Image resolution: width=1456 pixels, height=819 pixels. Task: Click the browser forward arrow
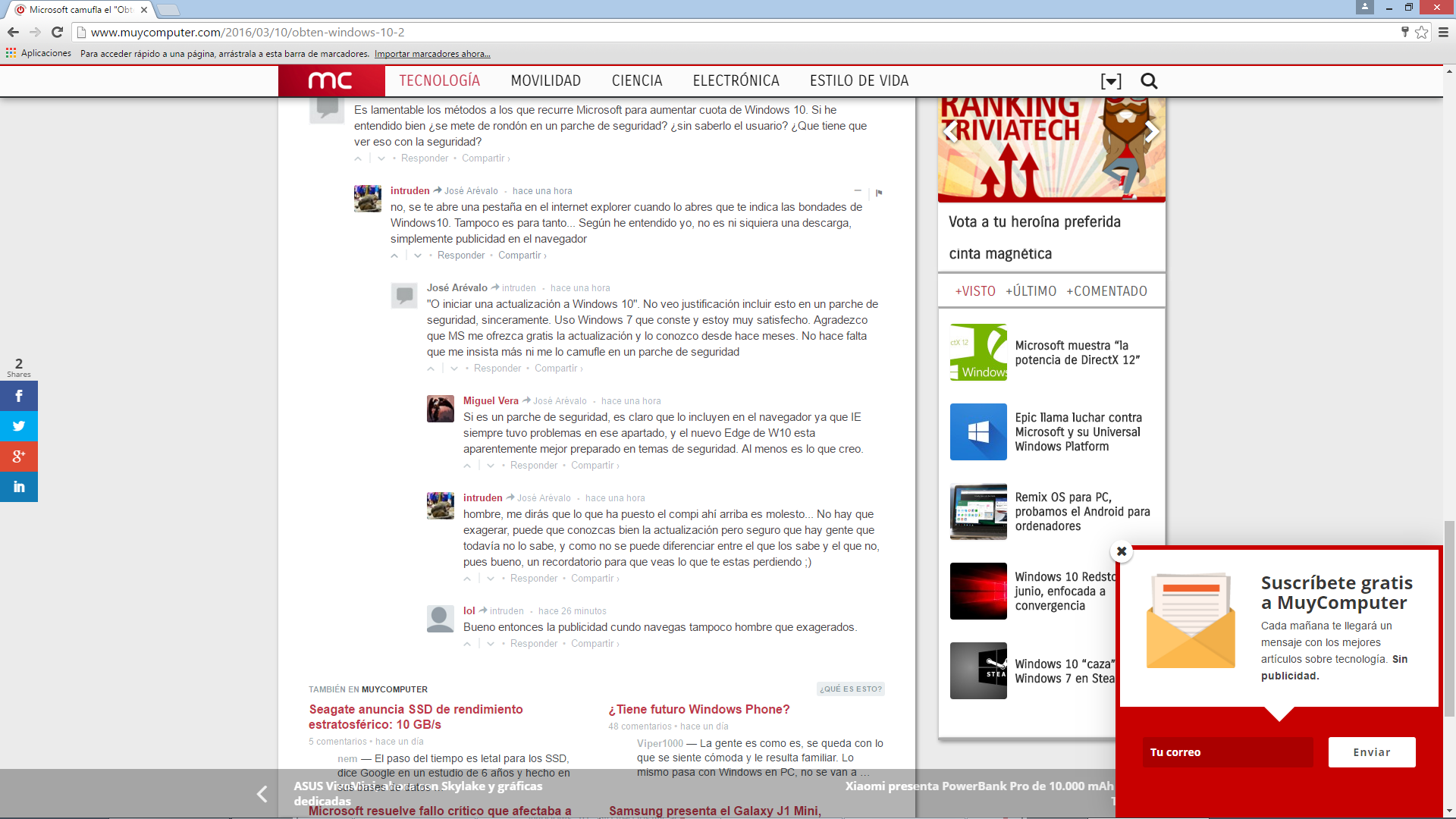(x=35, y=33)
